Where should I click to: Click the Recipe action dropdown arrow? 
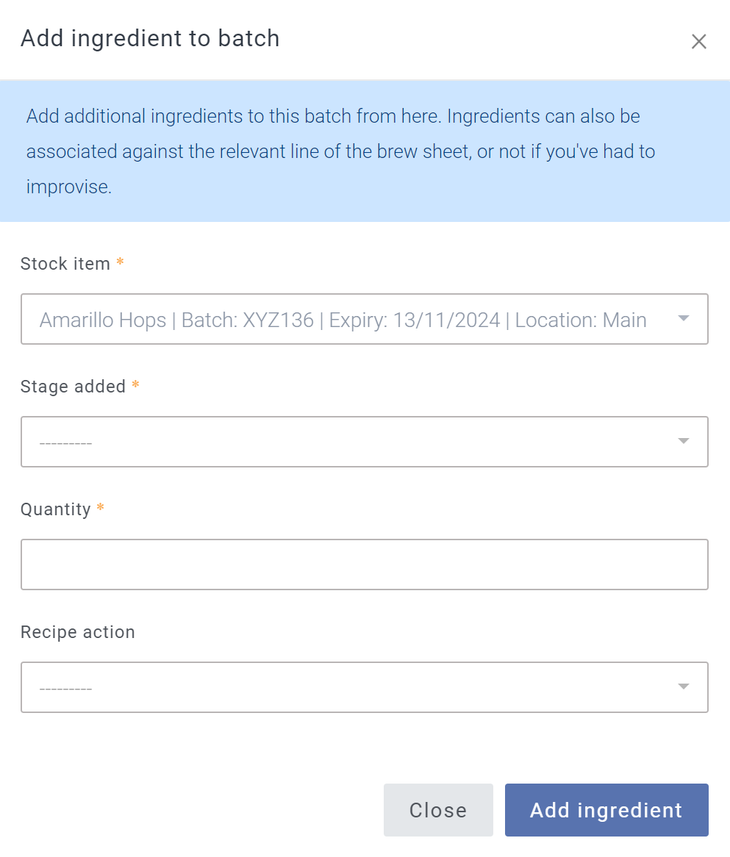(684, 687)
